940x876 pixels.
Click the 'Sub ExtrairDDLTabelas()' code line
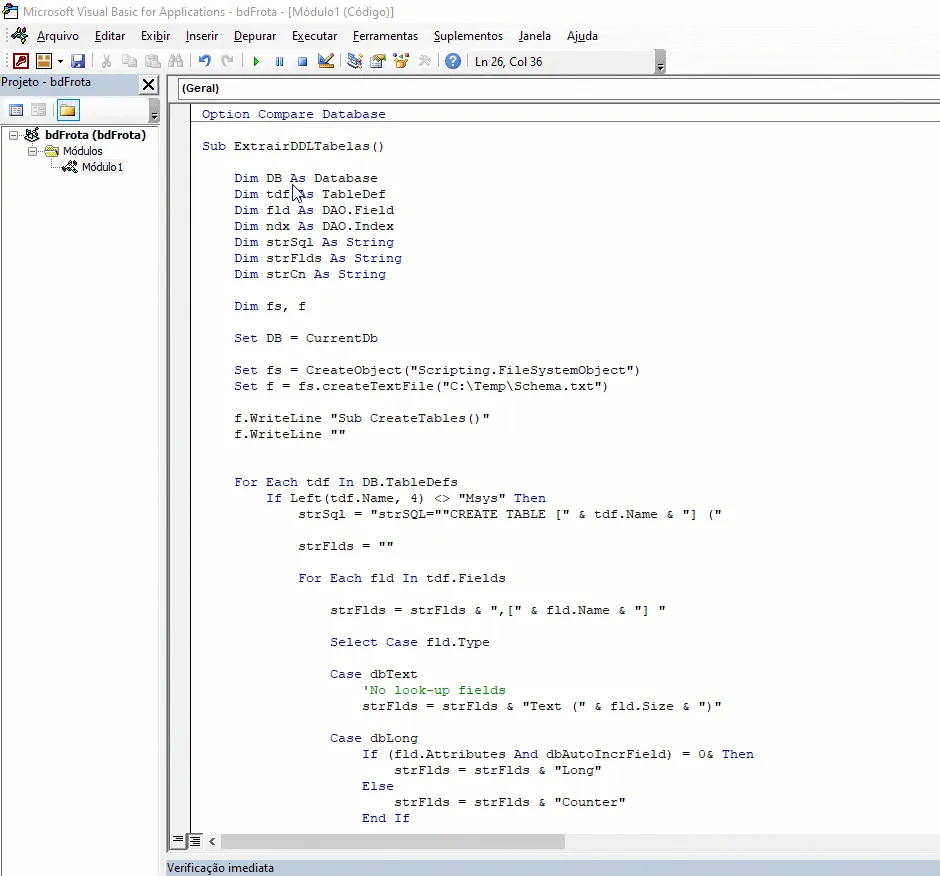[x=293, y=146]
